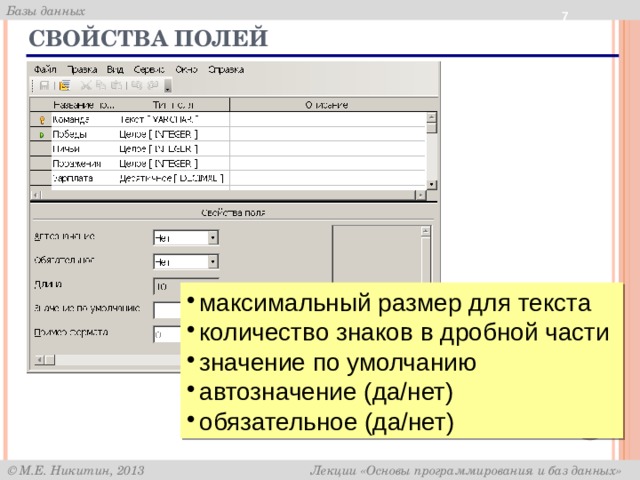Click field table scroll-right arrow
640x480 pixels.
point(420,195)
